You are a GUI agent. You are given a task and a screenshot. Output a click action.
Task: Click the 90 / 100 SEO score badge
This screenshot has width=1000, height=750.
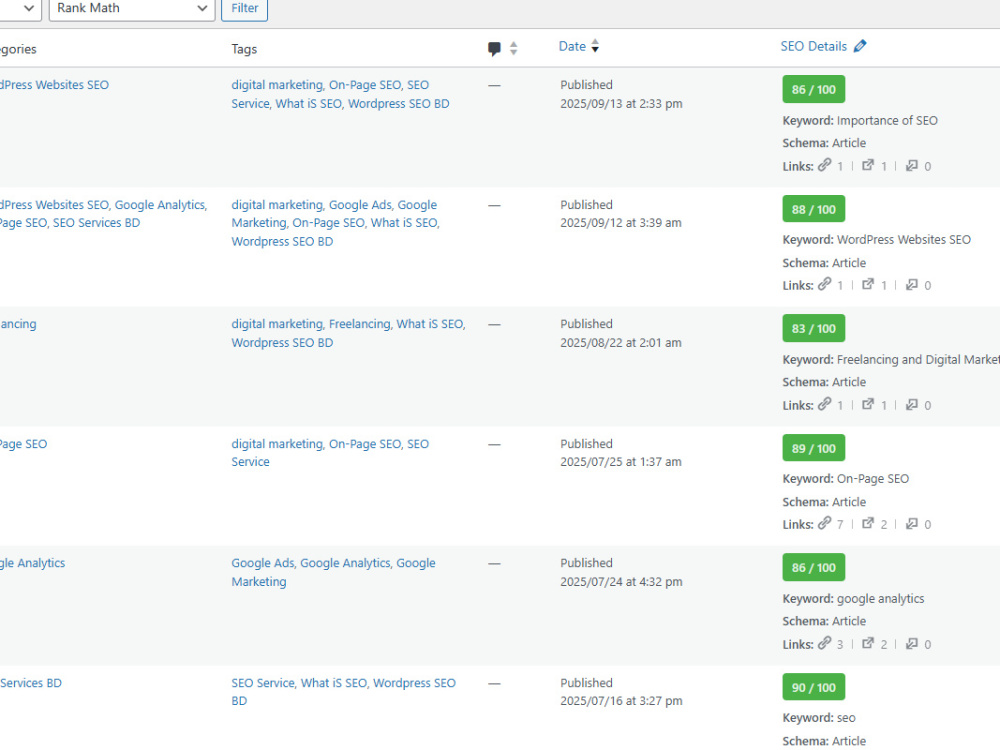coord(814,688)
